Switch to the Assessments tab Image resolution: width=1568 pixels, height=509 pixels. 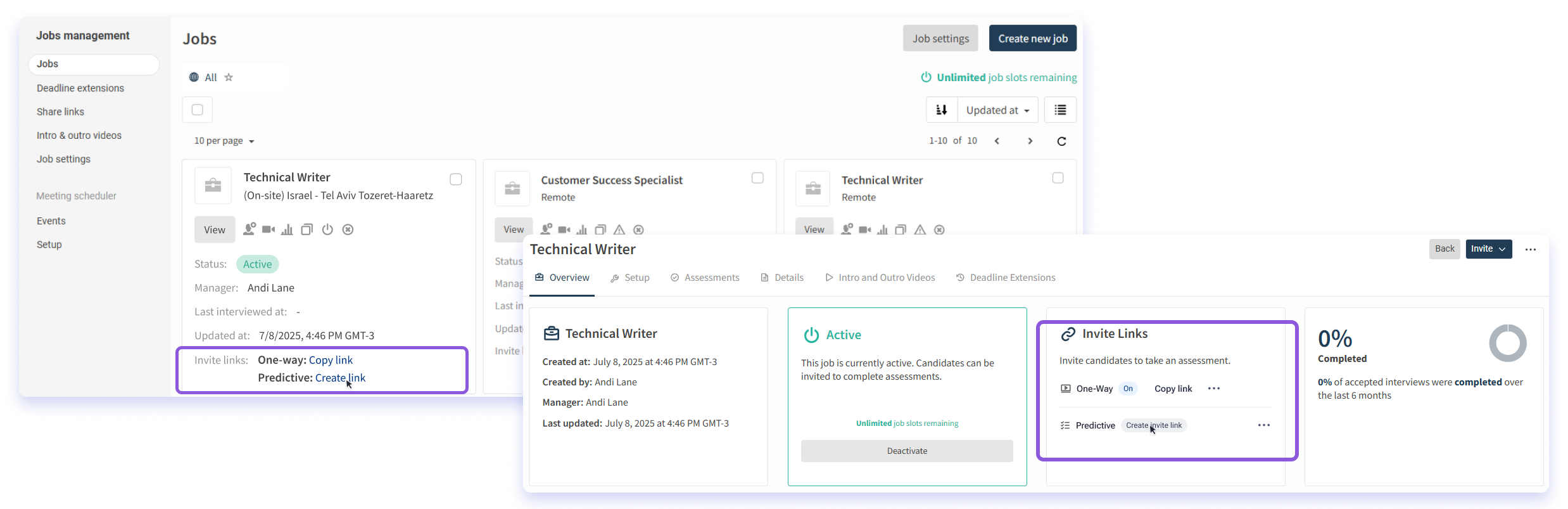(x=705, y=278)
